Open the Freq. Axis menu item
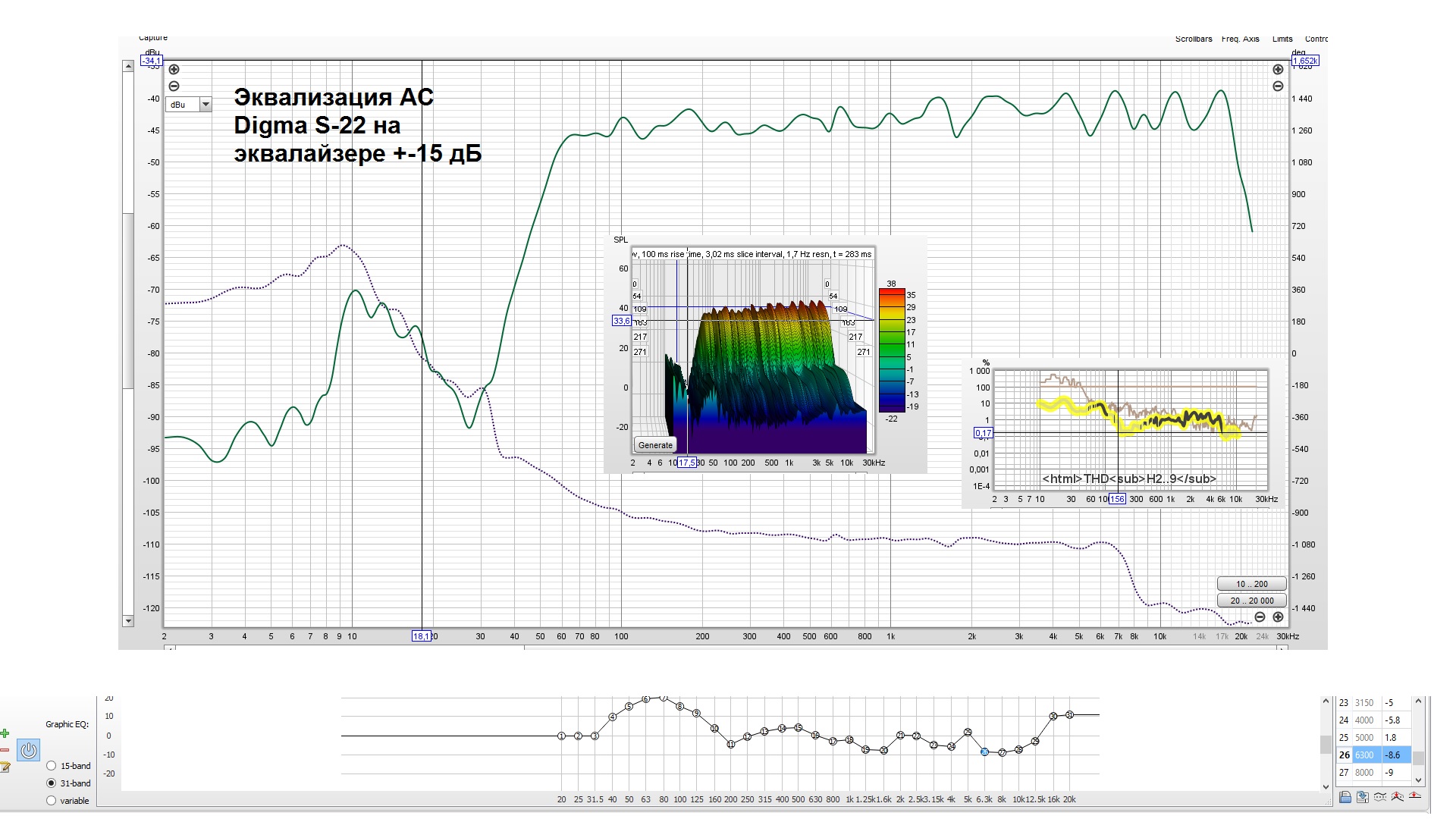 (1240, 39)
